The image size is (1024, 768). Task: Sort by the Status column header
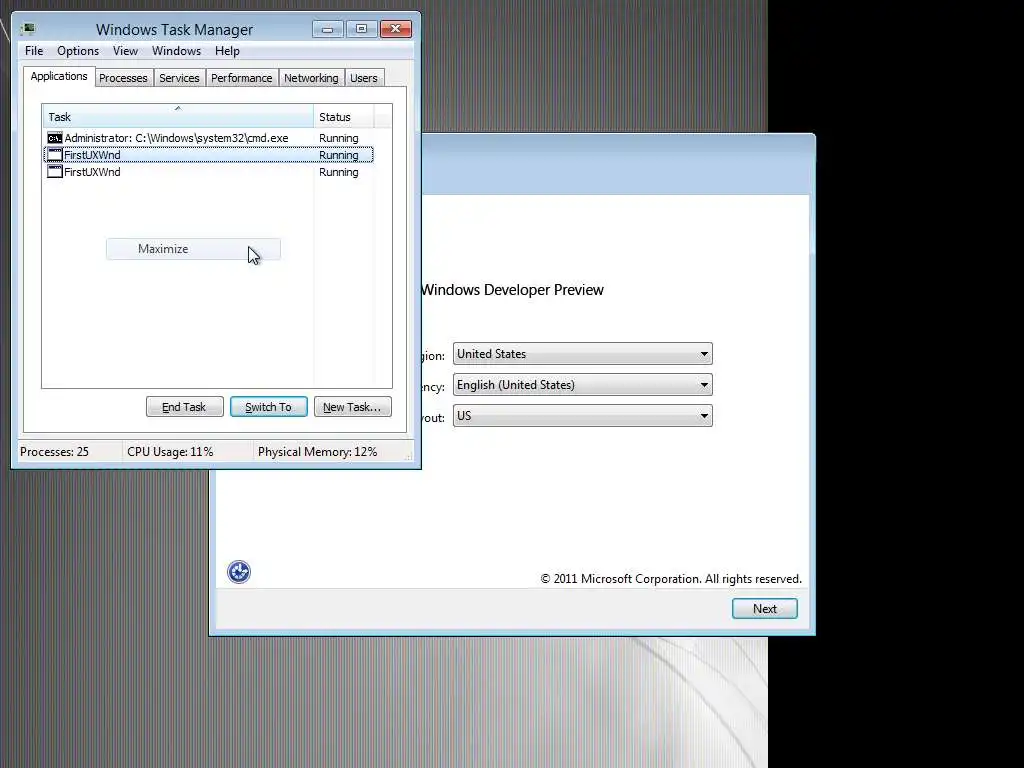tap(344, 117)
